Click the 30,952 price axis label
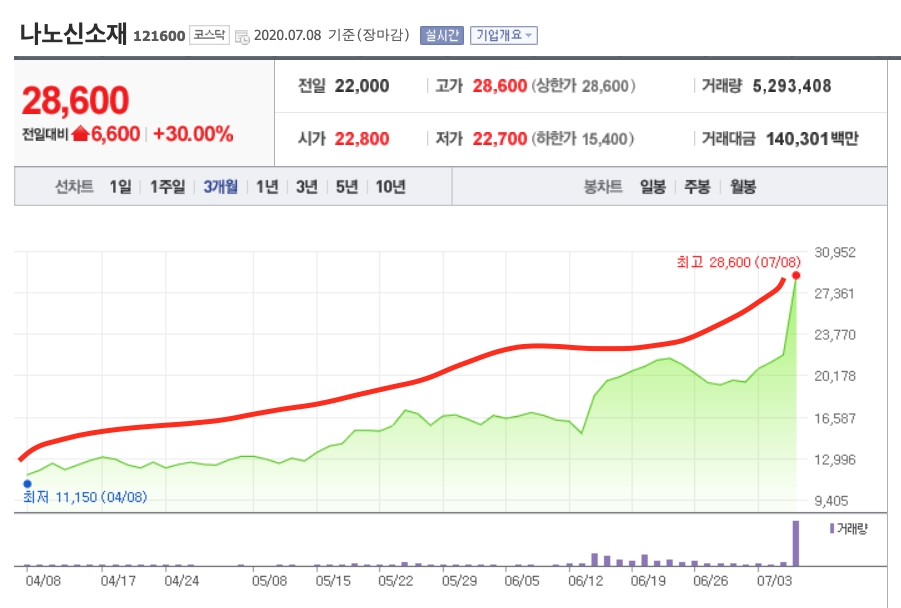 (835, 252)
